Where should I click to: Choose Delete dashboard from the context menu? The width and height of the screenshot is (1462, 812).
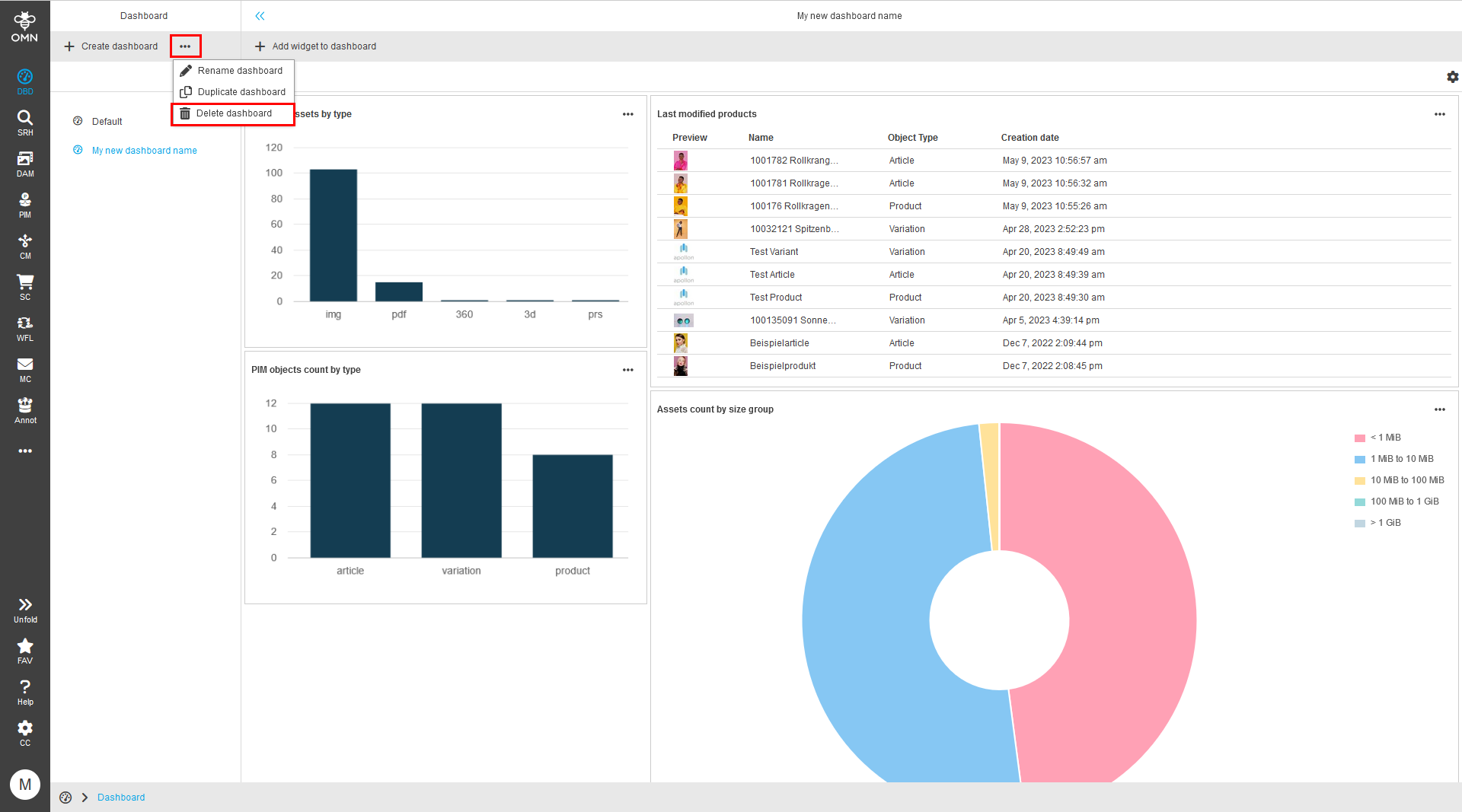pyautogui.click(x=234, y=113)
